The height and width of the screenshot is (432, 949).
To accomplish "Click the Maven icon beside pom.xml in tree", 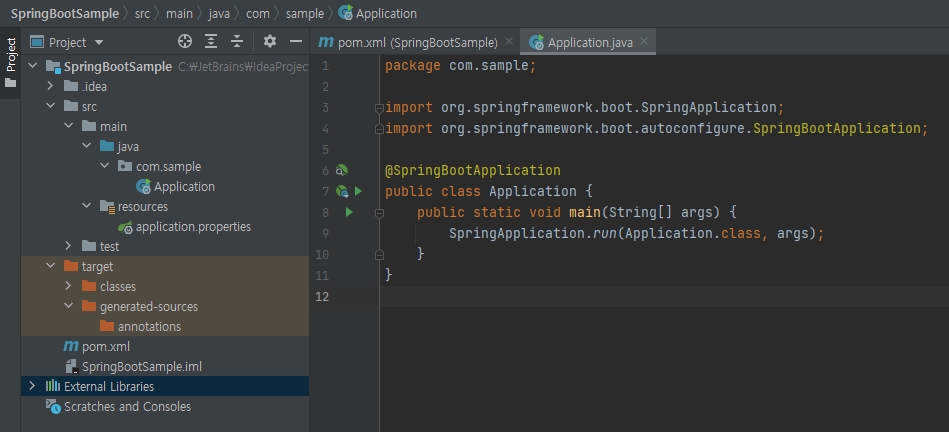I will (x=71, y=347).
